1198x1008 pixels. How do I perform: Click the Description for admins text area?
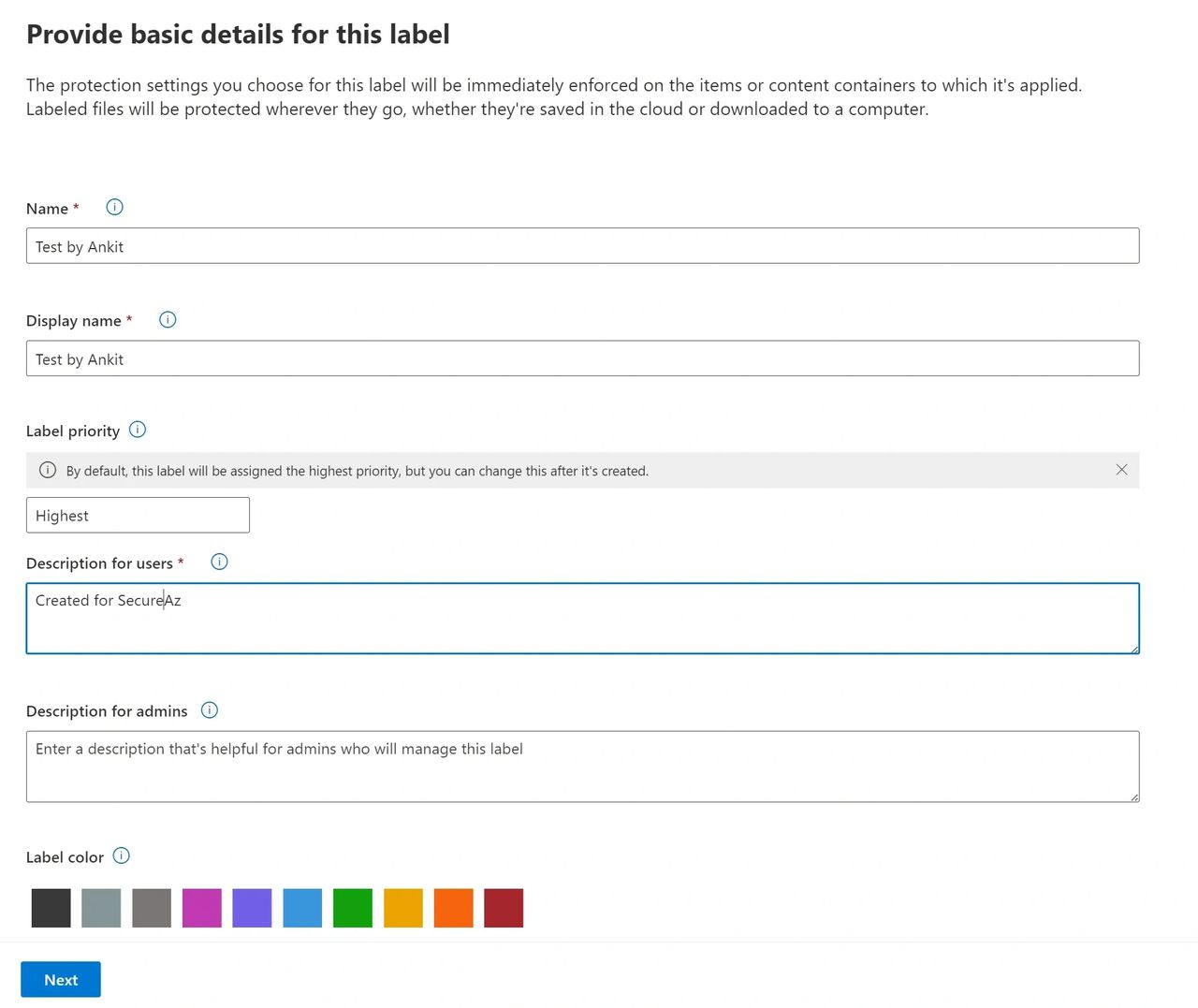[582, 767]
